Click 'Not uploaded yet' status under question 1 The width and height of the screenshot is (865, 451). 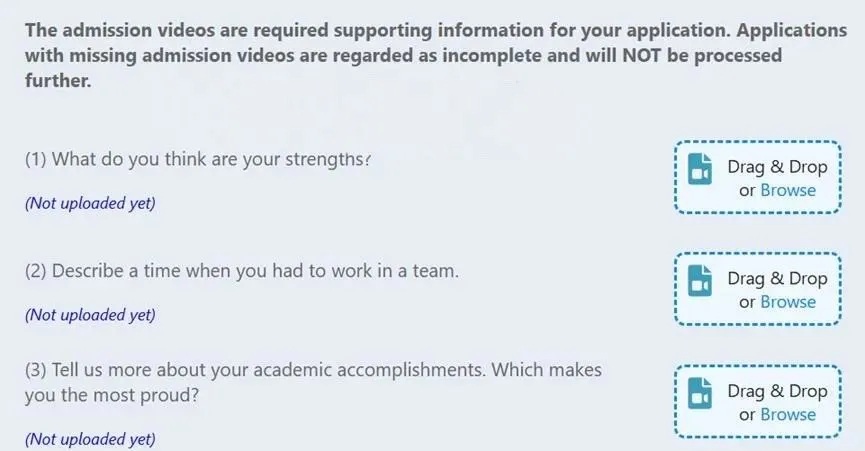pos(90,203)
